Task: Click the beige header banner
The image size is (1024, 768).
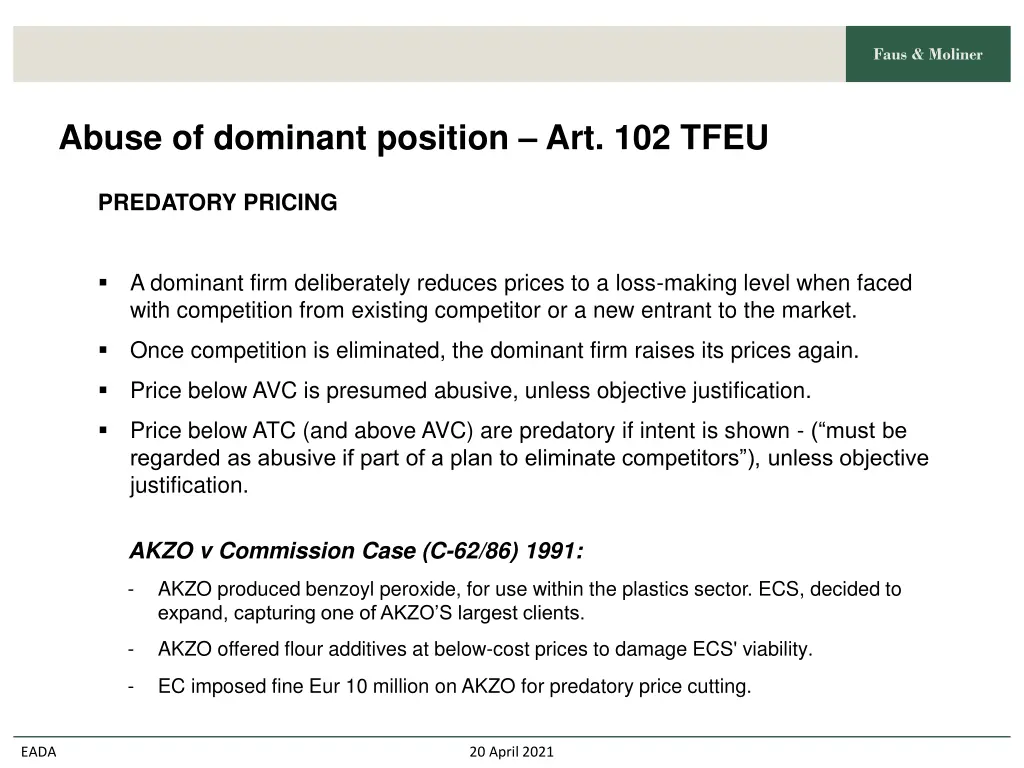Action: tap(429, 54)
